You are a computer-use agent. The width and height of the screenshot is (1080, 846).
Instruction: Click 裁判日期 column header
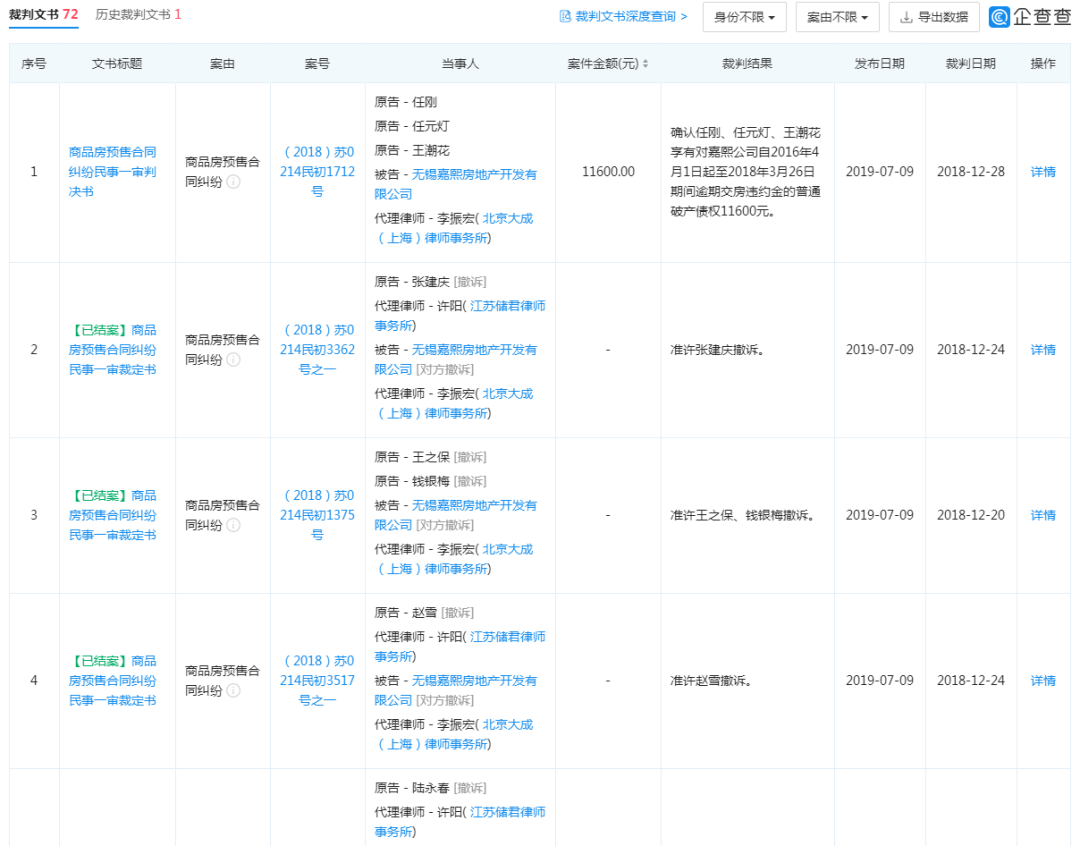click(970, 63)
